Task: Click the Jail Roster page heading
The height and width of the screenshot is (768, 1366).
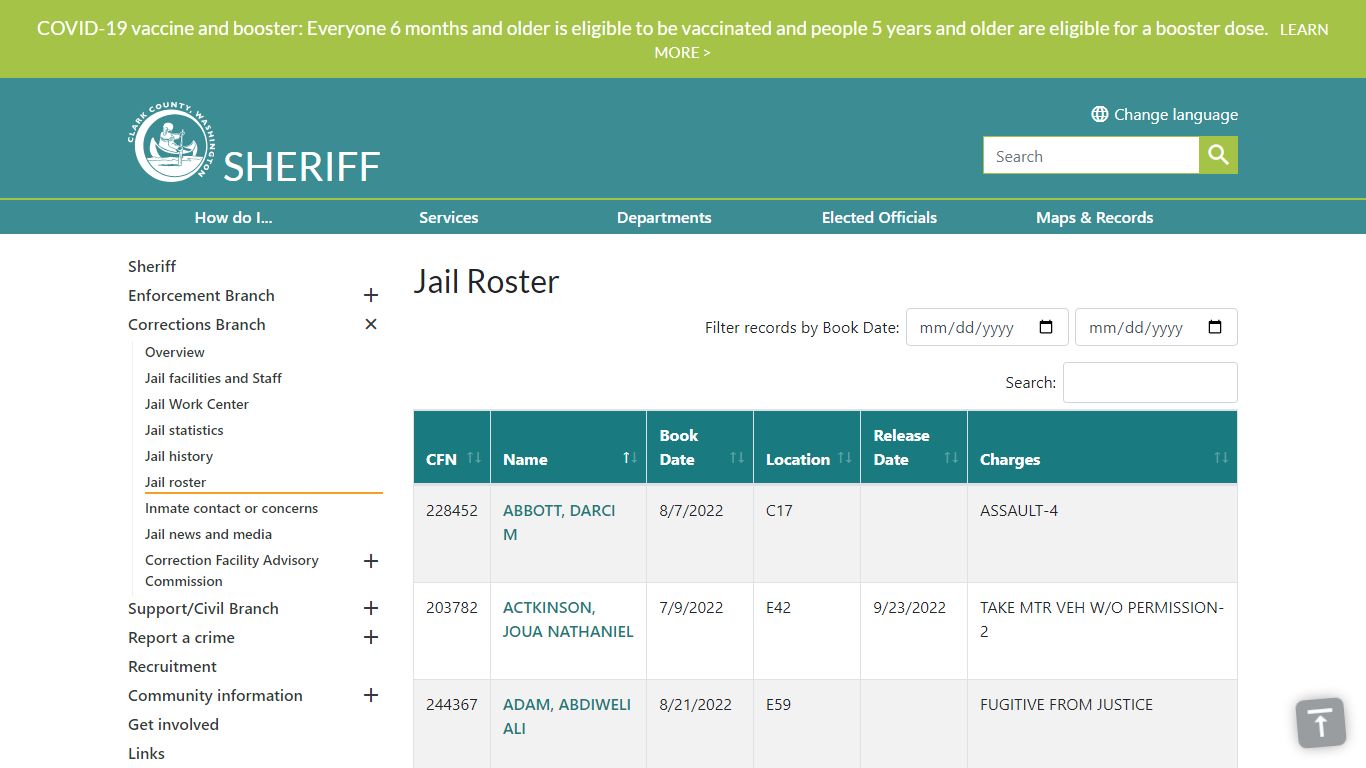Action: click(x=486, y=281)
